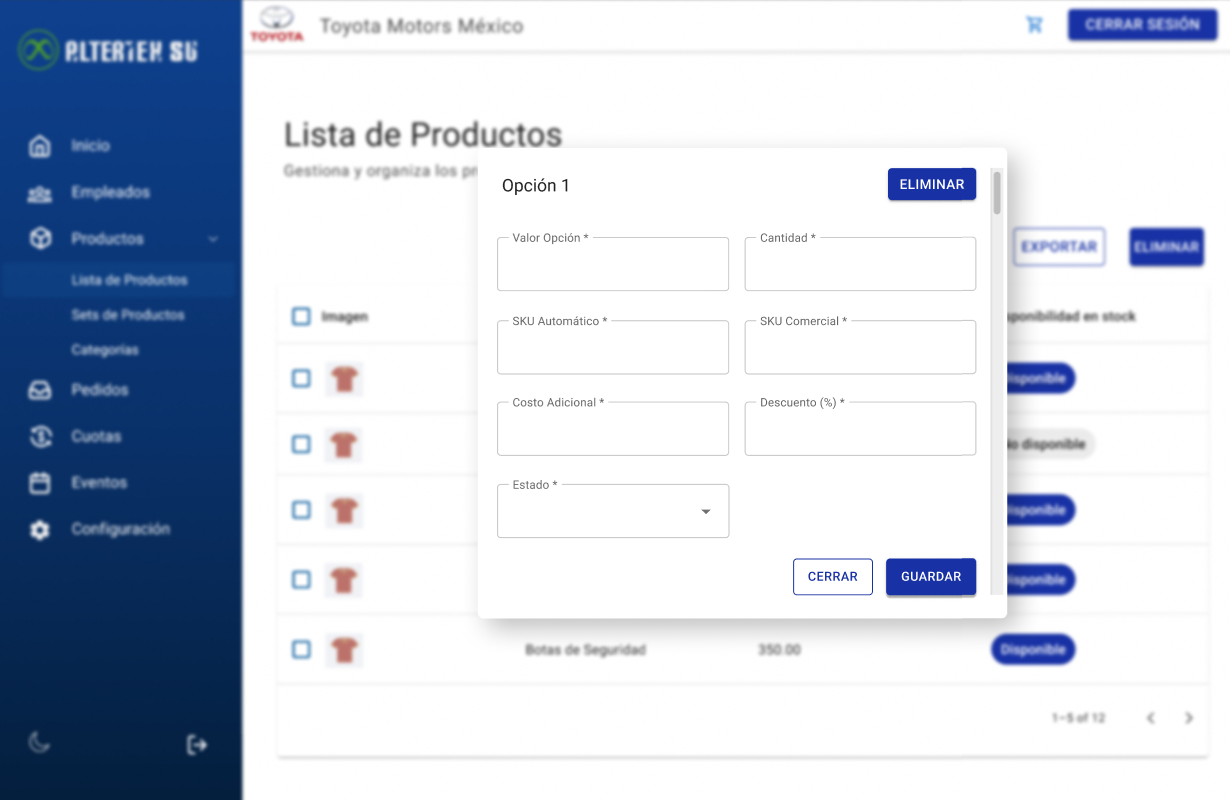The height and width of the screenshot is (800, 1230).
Task: Go to Cuotas in sidebar
Action: [x=96, y=437]
